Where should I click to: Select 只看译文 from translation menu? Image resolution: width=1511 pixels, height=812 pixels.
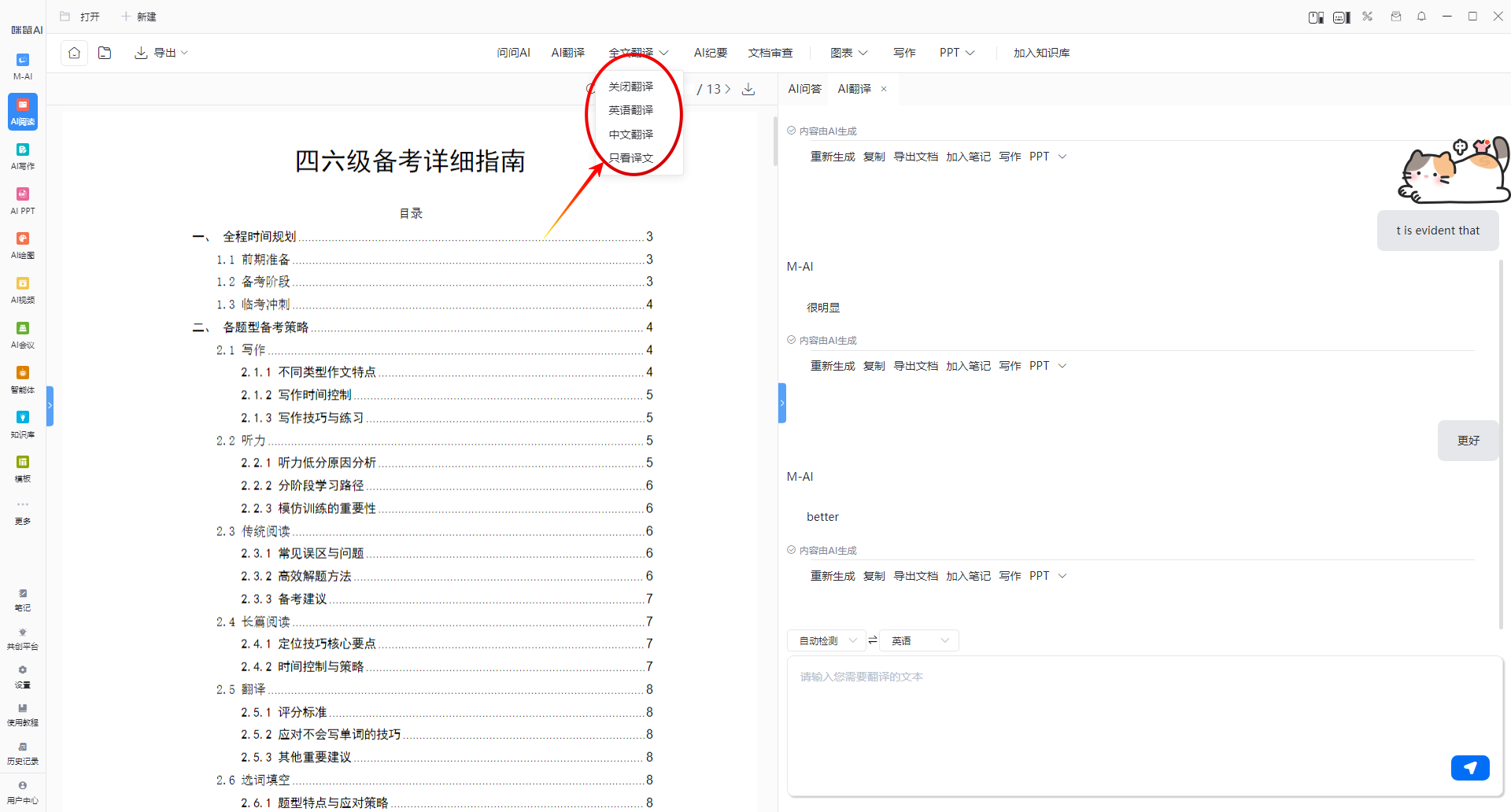[630, 158]
